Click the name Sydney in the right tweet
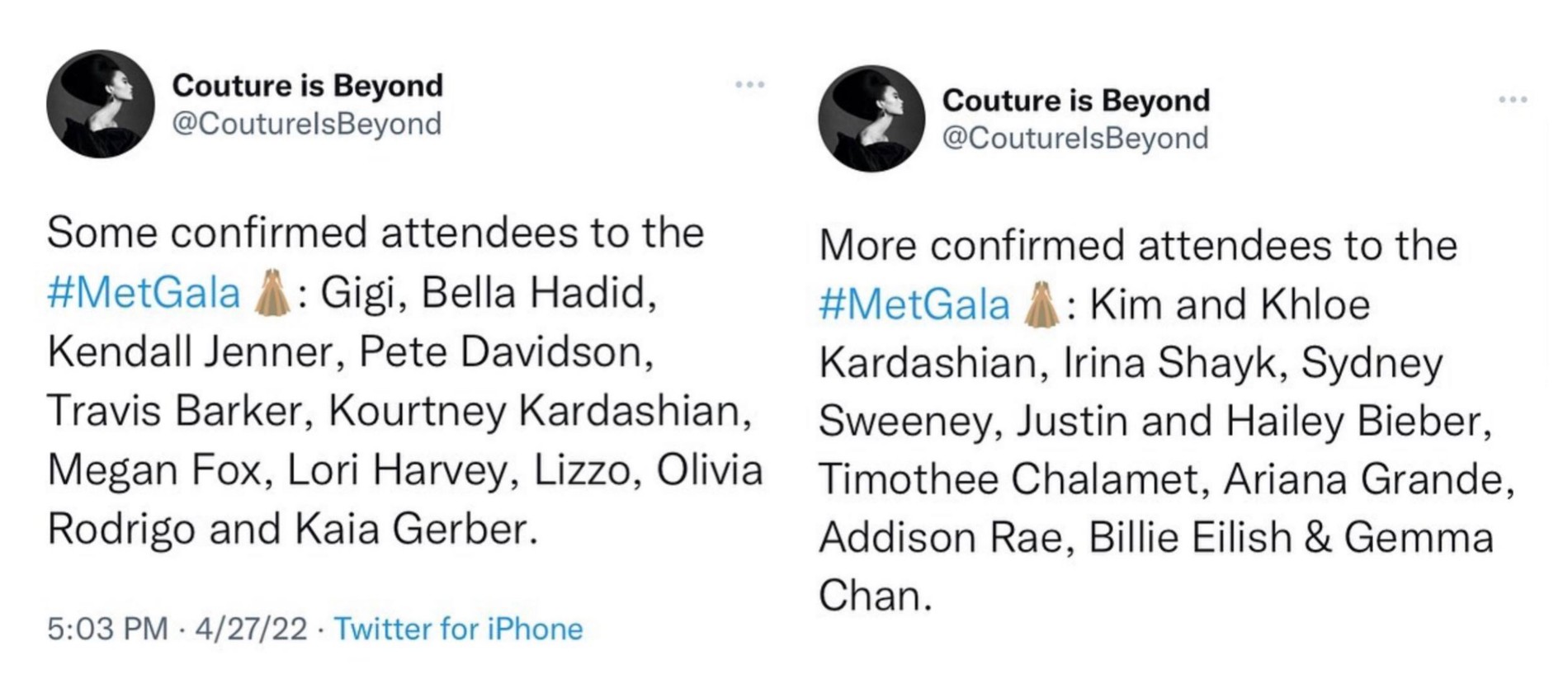Image resolution: width=1568 pixels, height=679 pixels. coord(1372,364)
